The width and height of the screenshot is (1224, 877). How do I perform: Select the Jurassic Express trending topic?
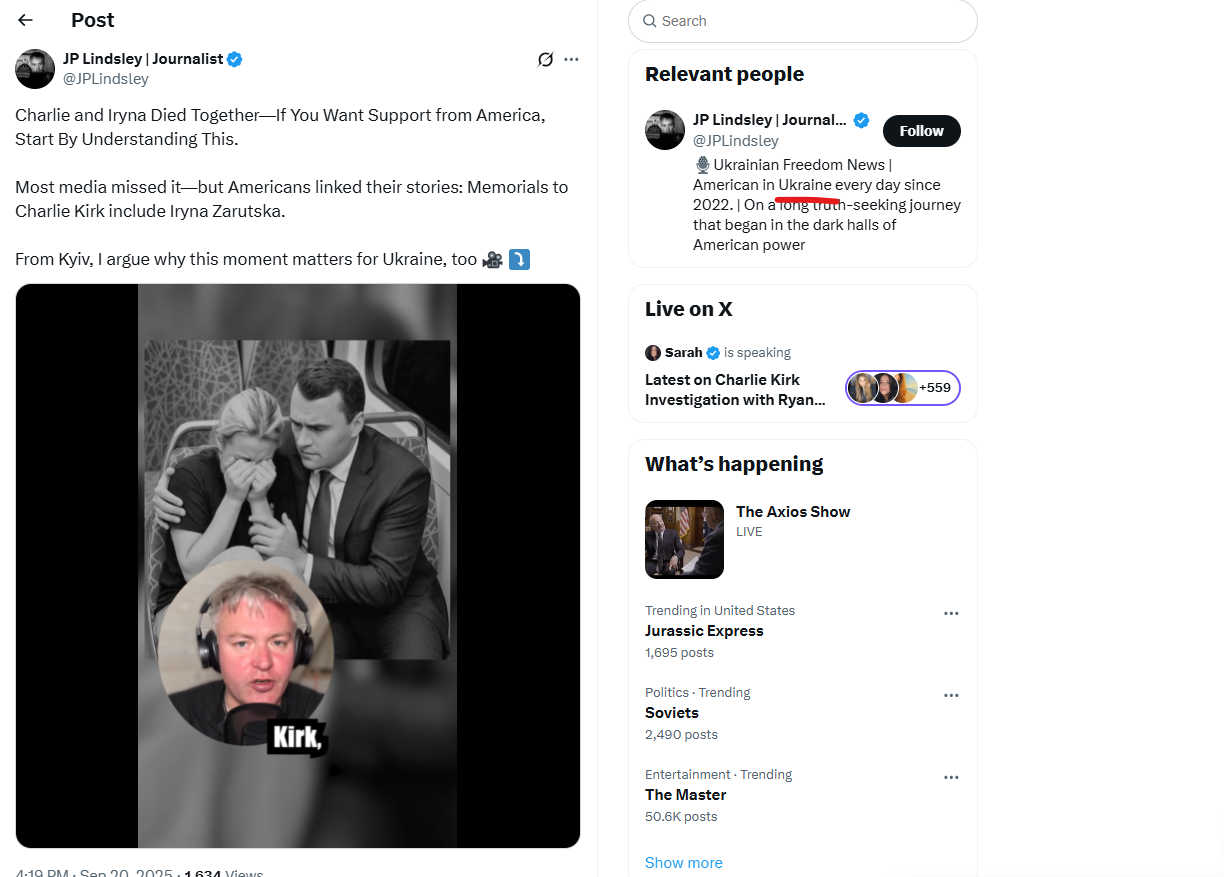(x=704, y=631)
